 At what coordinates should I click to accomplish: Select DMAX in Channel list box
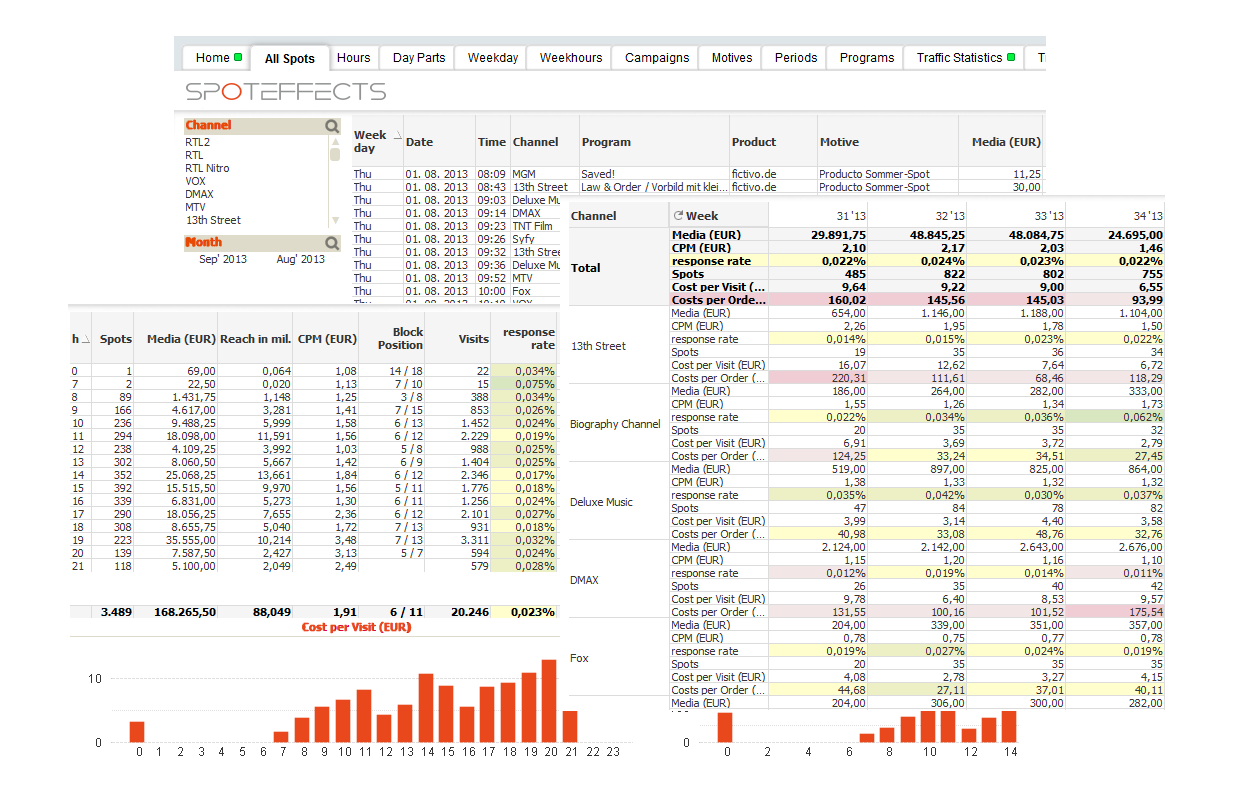(199, 194)
